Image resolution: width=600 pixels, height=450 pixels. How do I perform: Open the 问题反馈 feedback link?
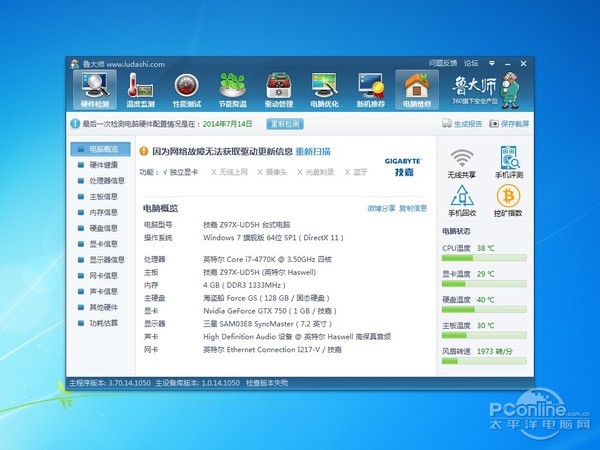point(443,63)
